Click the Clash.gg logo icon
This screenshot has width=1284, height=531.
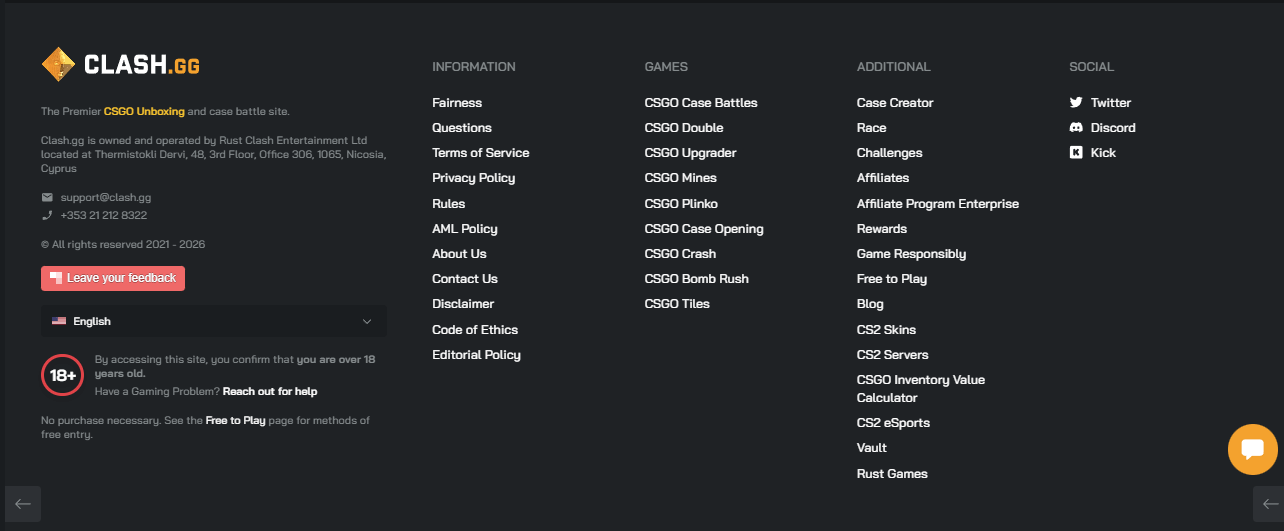pyautogui.click(x=58, y=65)
